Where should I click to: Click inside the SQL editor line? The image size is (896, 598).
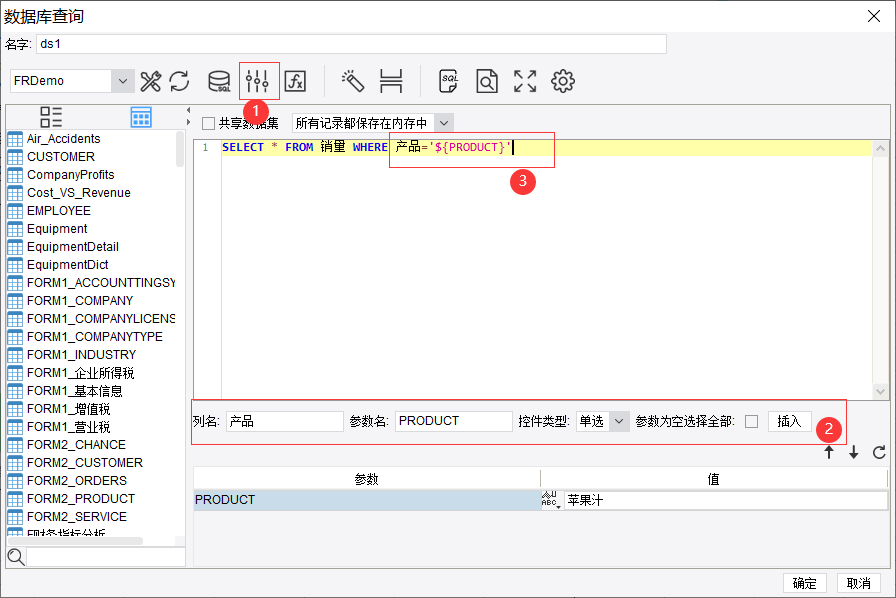click(547, 147)
